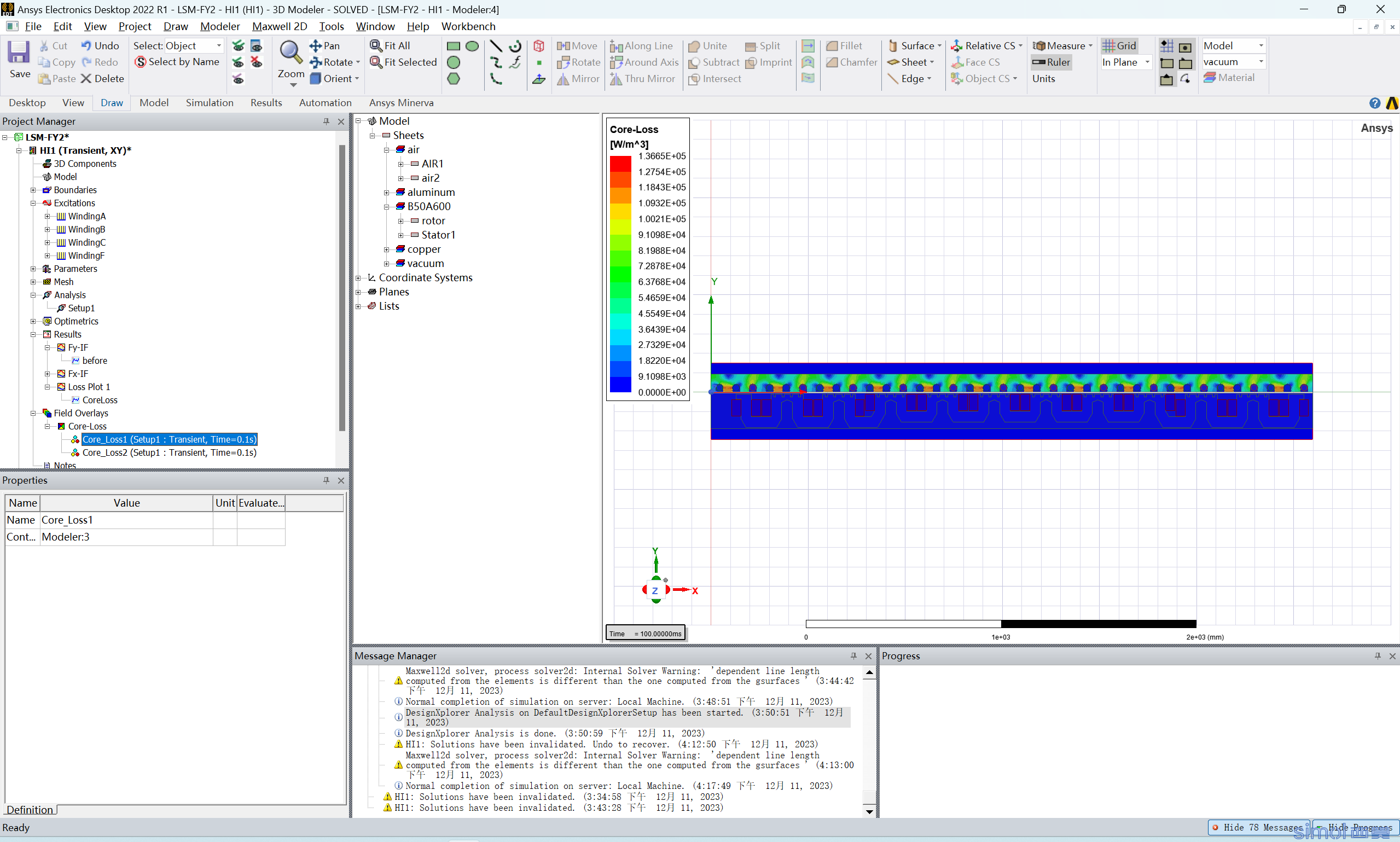The image size is (1400, 842).
Task: Click the Hide Progress button
Action: pos(1355,827)
